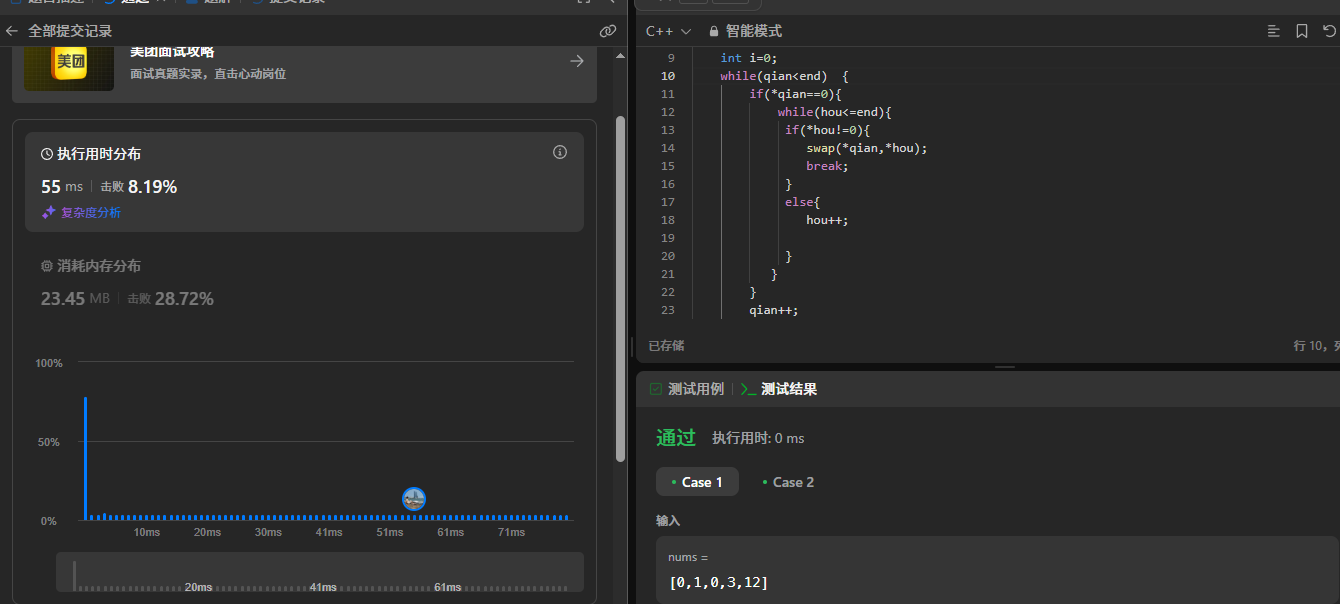Click the 执行用时: 0 ms label

point(758,438)
